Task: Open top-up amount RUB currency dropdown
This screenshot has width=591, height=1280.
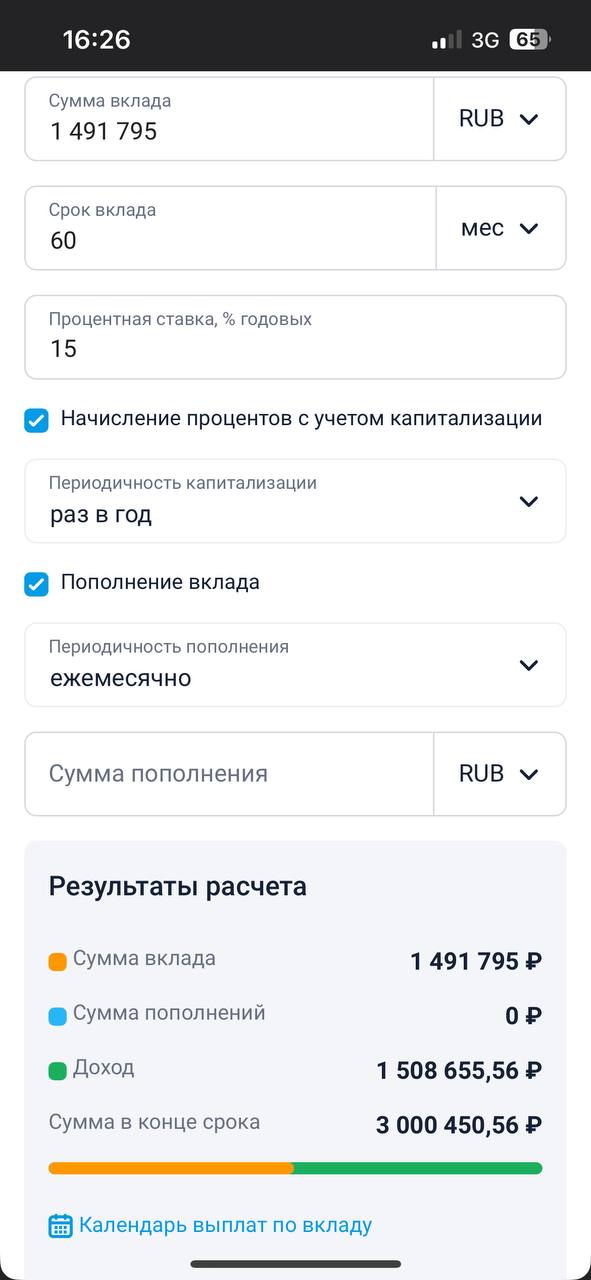Action: [x=500, y=774]
